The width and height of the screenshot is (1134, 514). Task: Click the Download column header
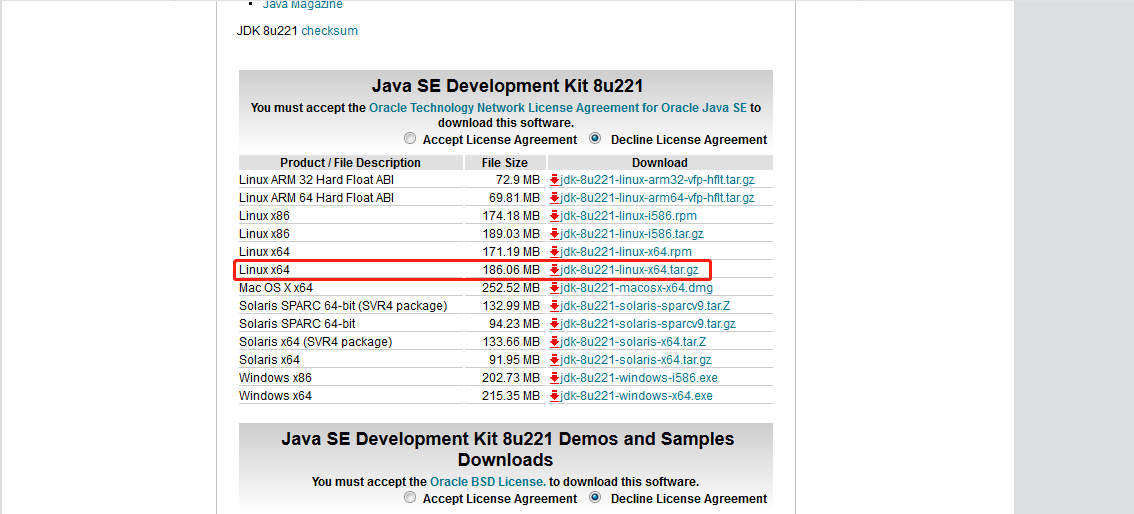(660, 163)
